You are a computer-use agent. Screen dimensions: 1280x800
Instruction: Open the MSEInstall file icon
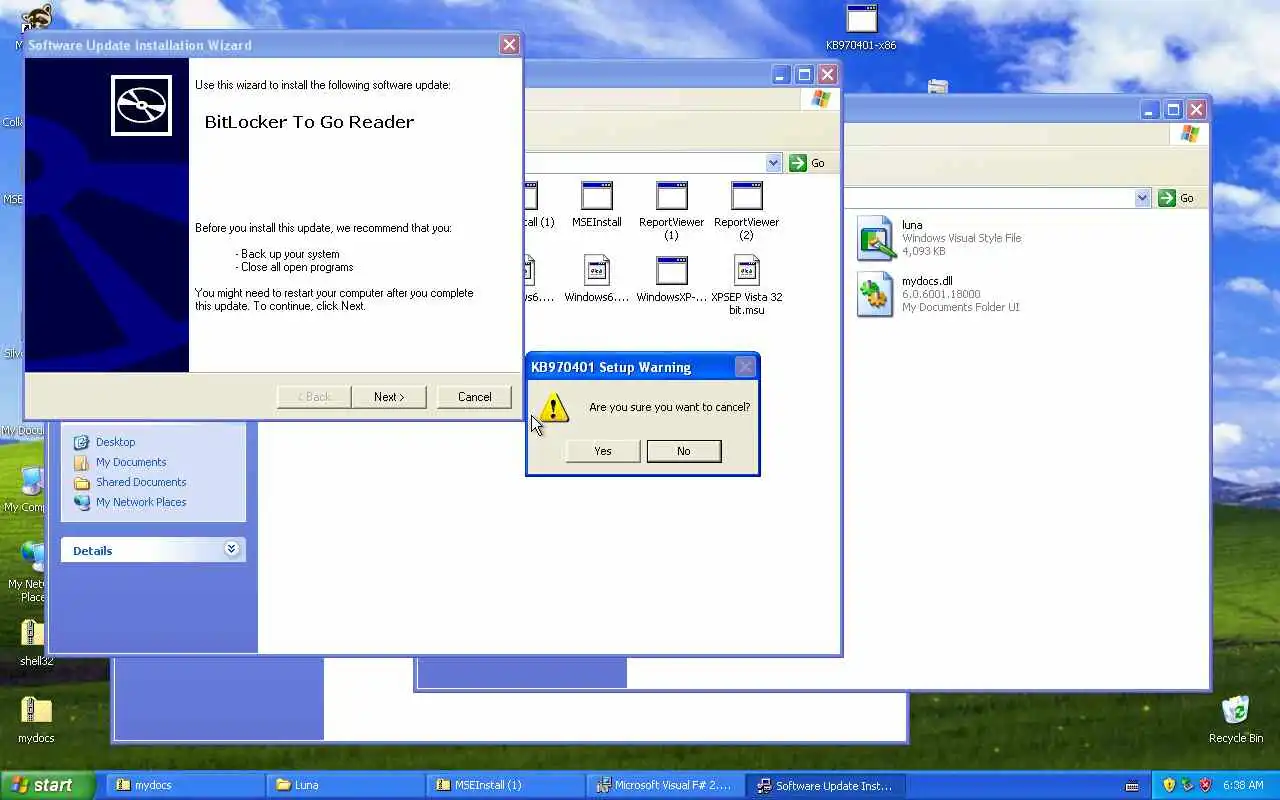point(597,196)
